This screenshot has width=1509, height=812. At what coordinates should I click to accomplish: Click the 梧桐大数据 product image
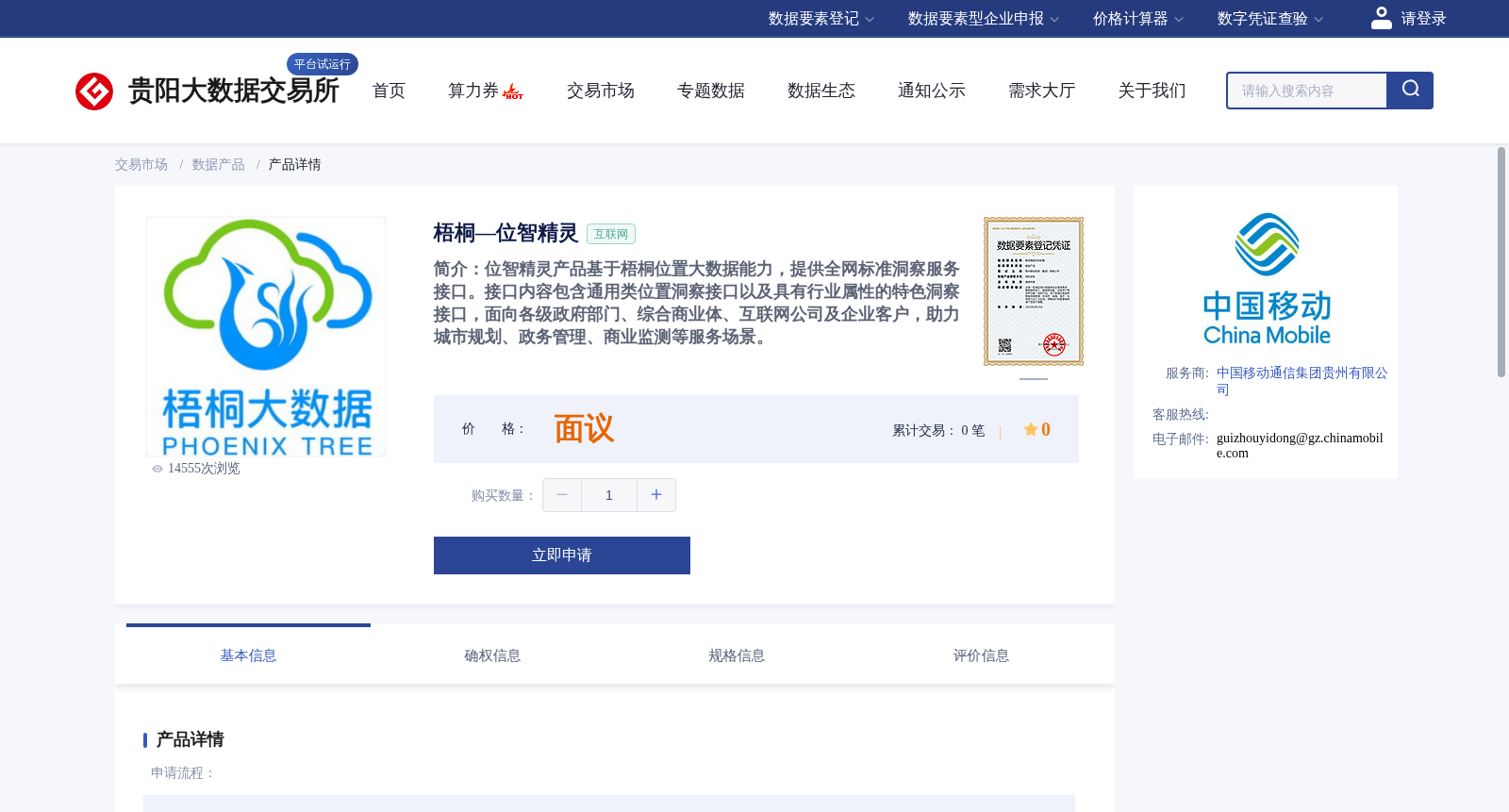click(266, 337)
